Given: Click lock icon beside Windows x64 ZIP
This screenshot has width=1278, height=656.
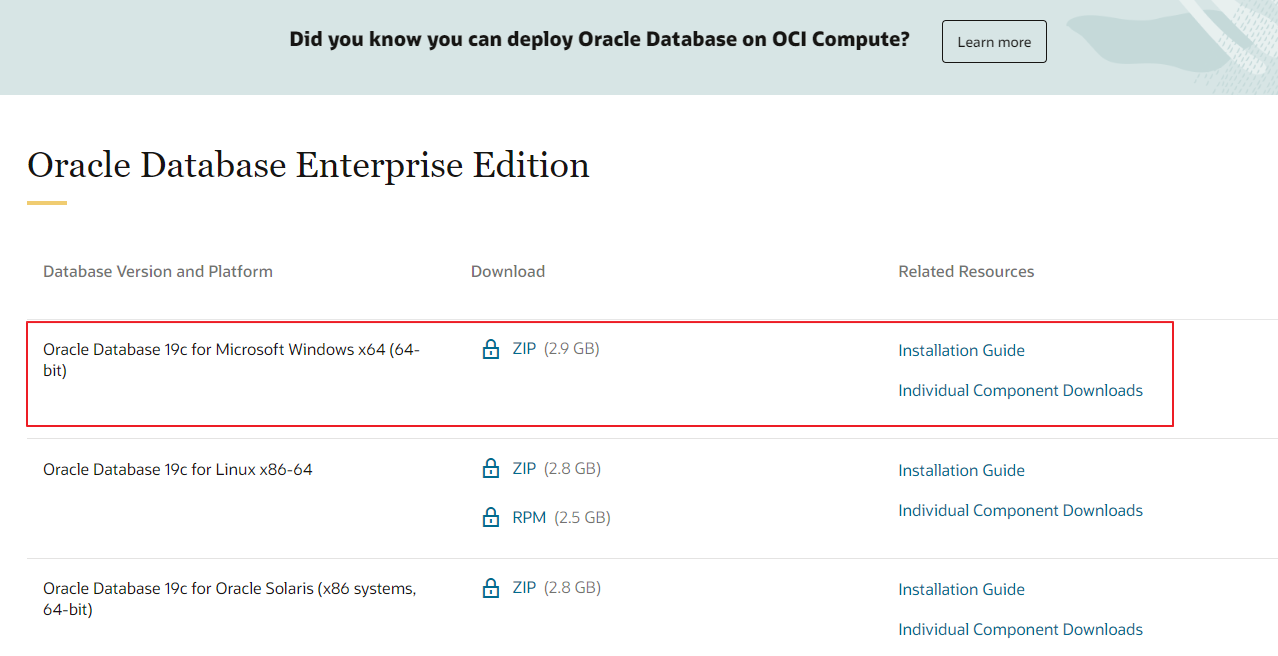Looking at the screenshot, I should [490, 349].
